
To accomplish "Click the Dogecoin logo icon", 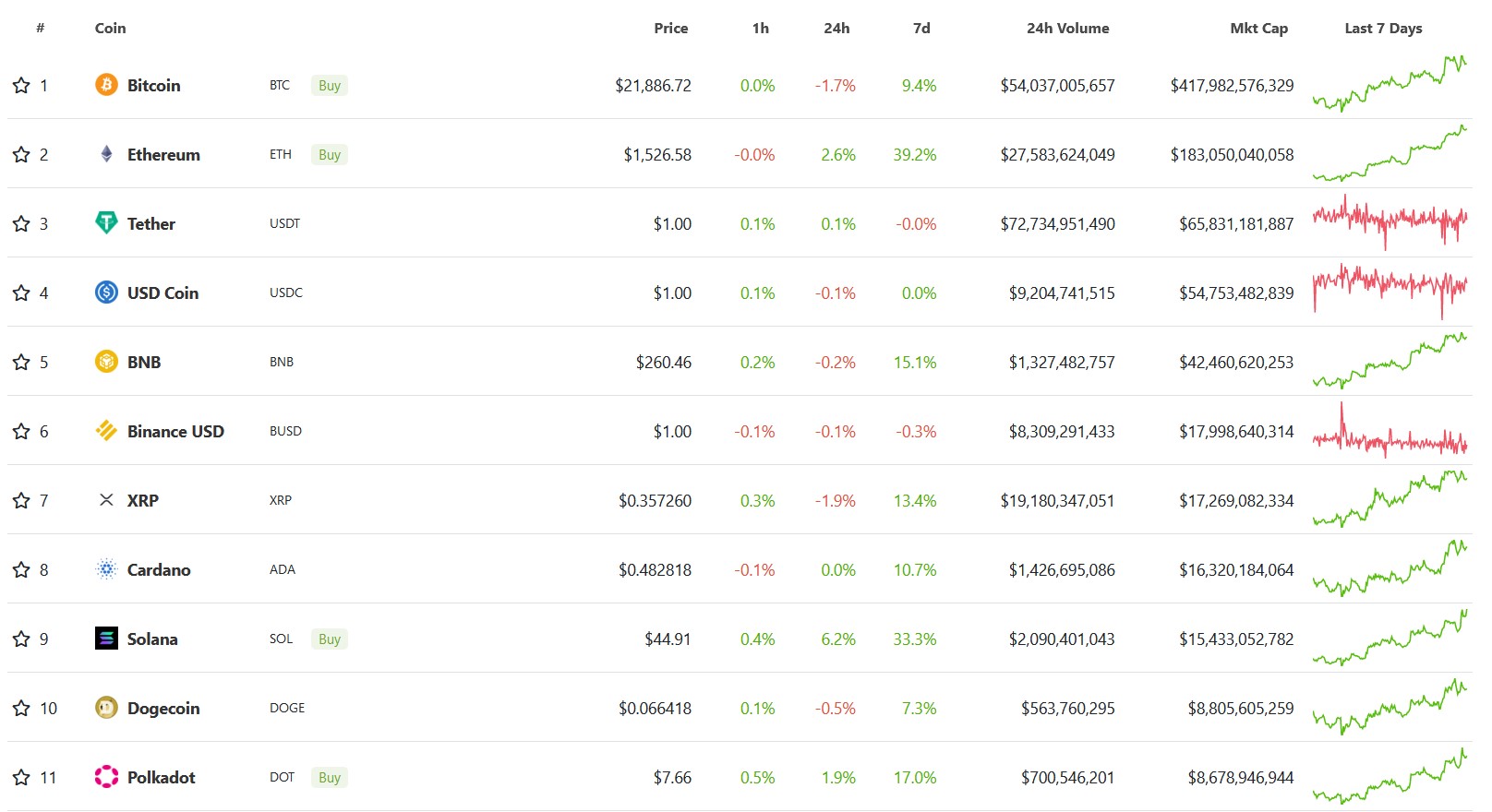I will pyautogui.click(x=106, y=708).
